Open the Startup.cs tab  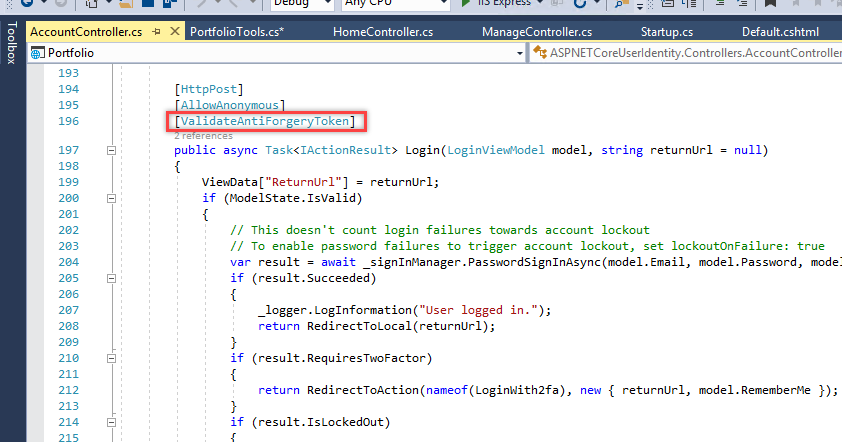click(x=667, y=32)
